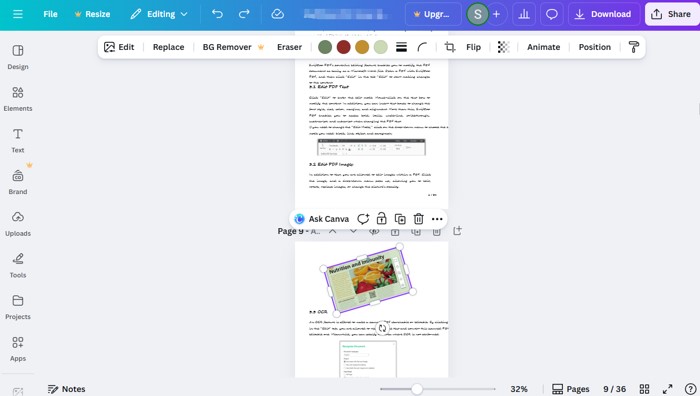Click the Upgrade button
700x396 pixels.
click(433, 14)
